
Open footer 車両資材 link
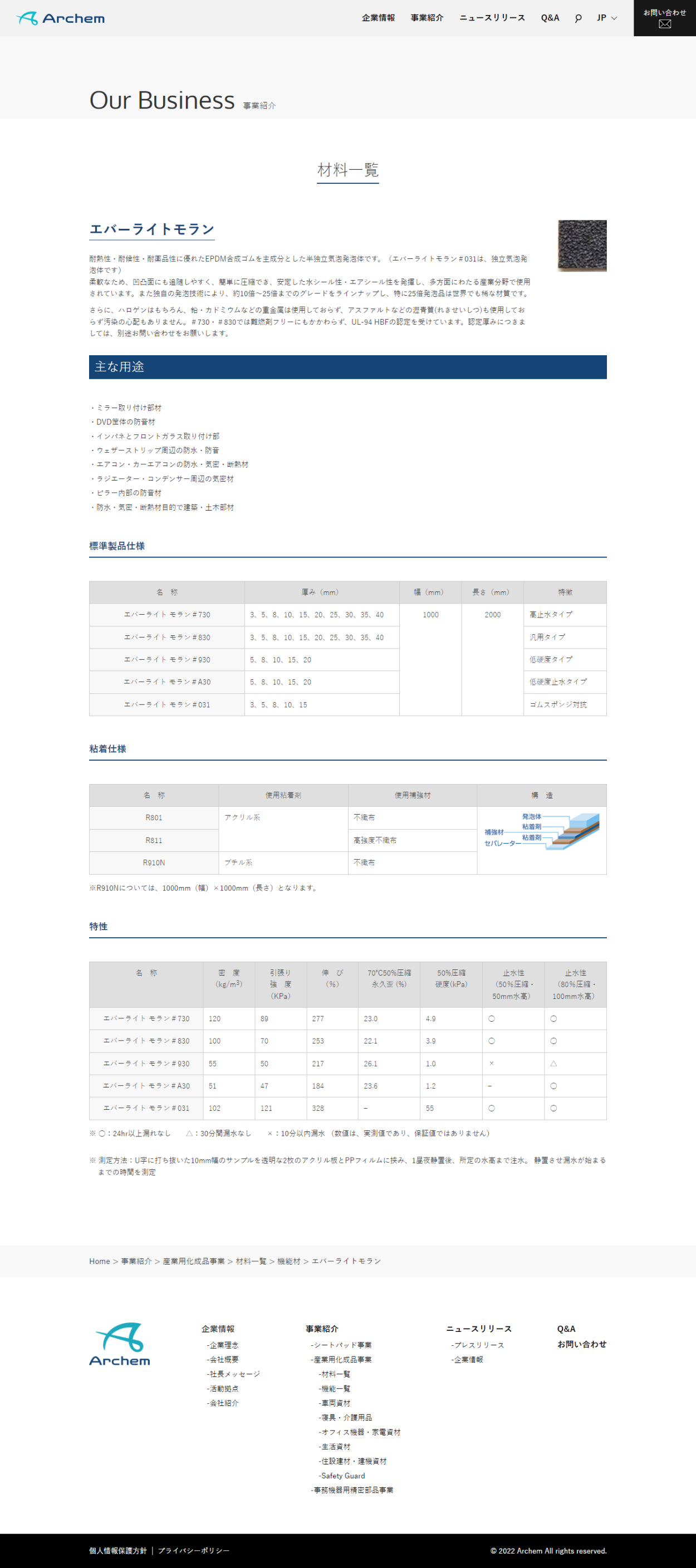point(334,1404)
